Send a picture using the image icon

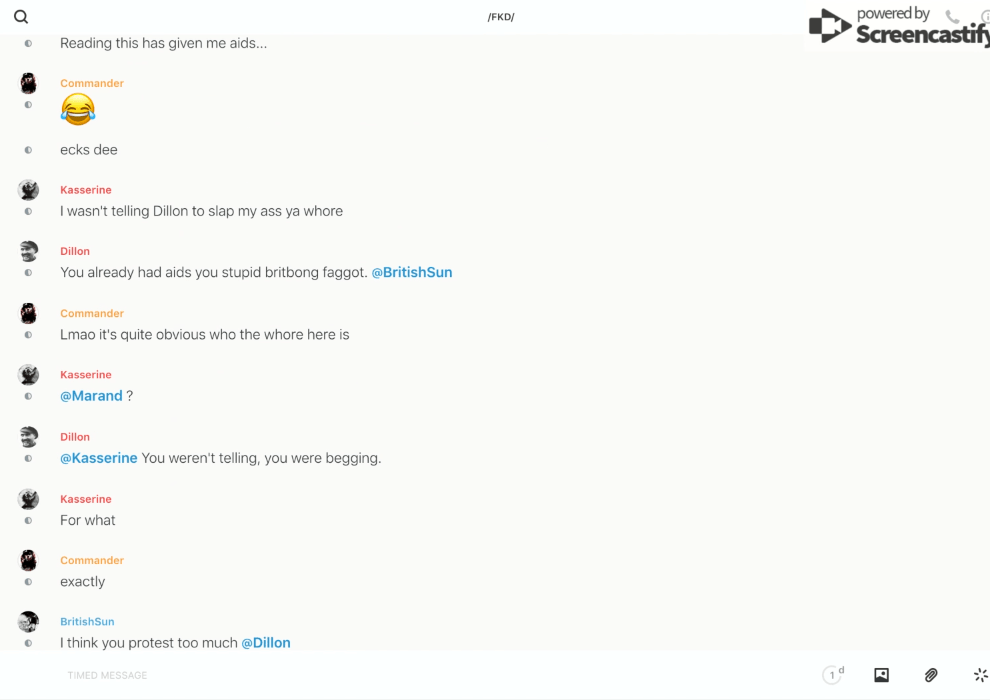coord(881,675)
